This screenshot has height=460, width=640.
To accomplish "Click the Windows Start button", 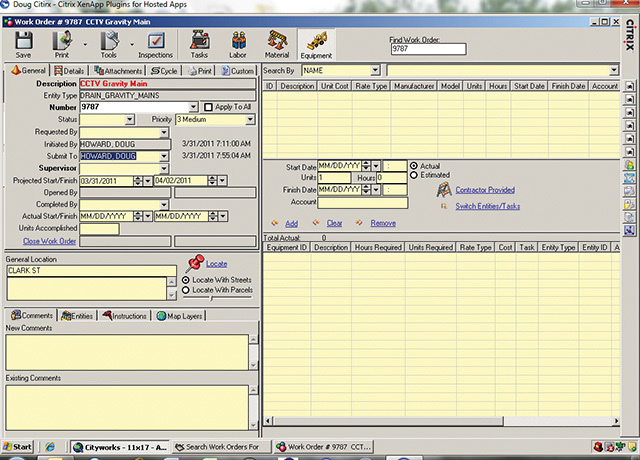I will (x=18, y=446).
